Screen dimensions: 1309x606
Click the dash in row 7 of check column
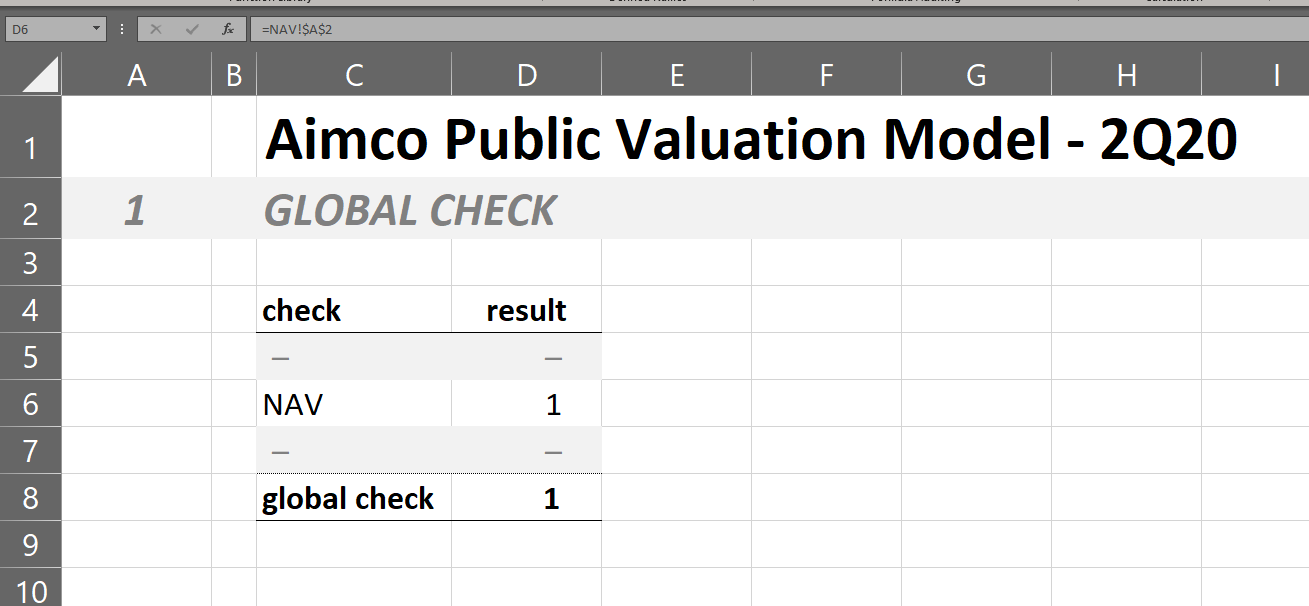pyautogui.click(x=280, y=452)
